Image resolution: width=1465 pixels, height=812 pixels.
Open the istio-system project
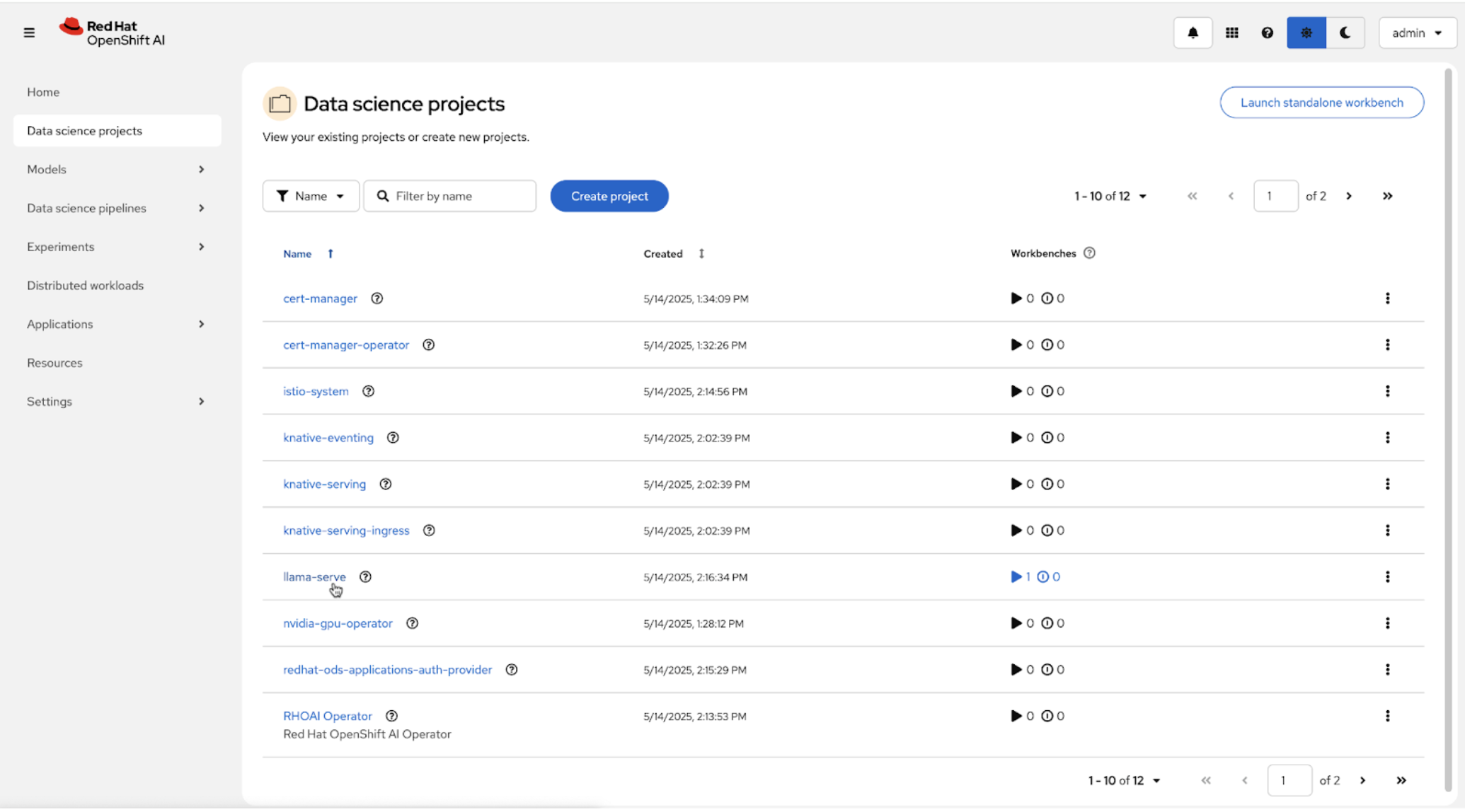pyautogui.click(x=316, y=391)
